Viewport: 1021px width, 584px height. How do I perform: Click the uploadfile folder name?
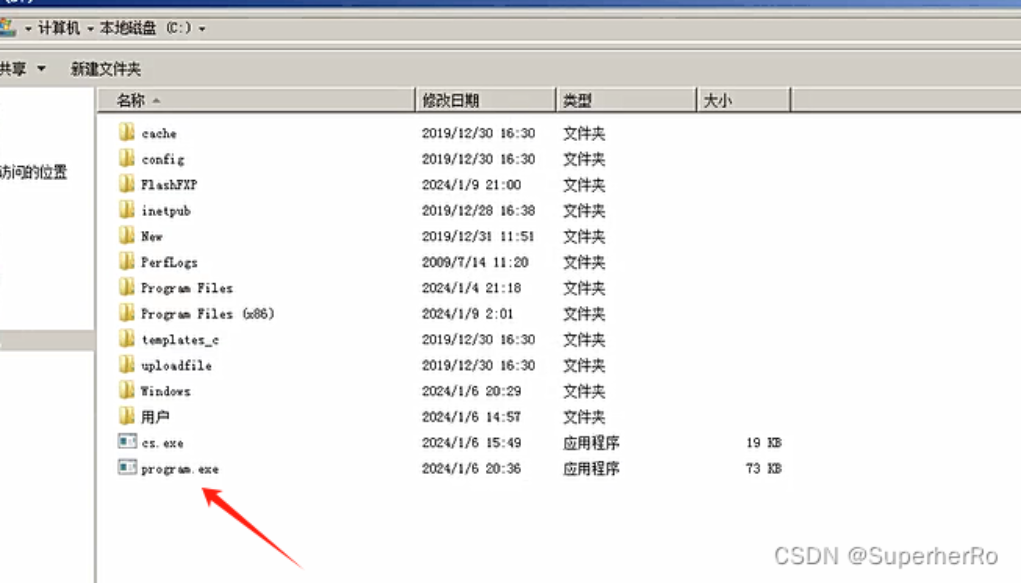[176, 366]
